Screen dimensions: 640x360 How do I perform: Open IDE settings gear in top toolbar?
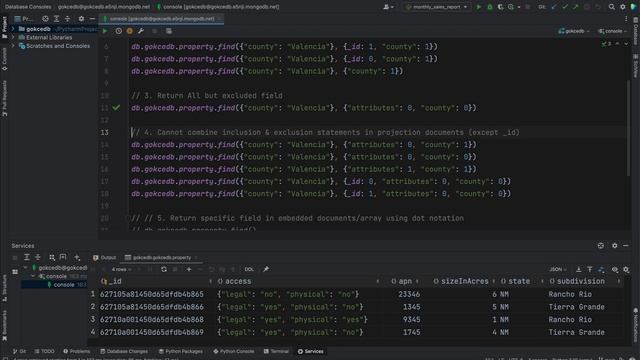[623, 7]
